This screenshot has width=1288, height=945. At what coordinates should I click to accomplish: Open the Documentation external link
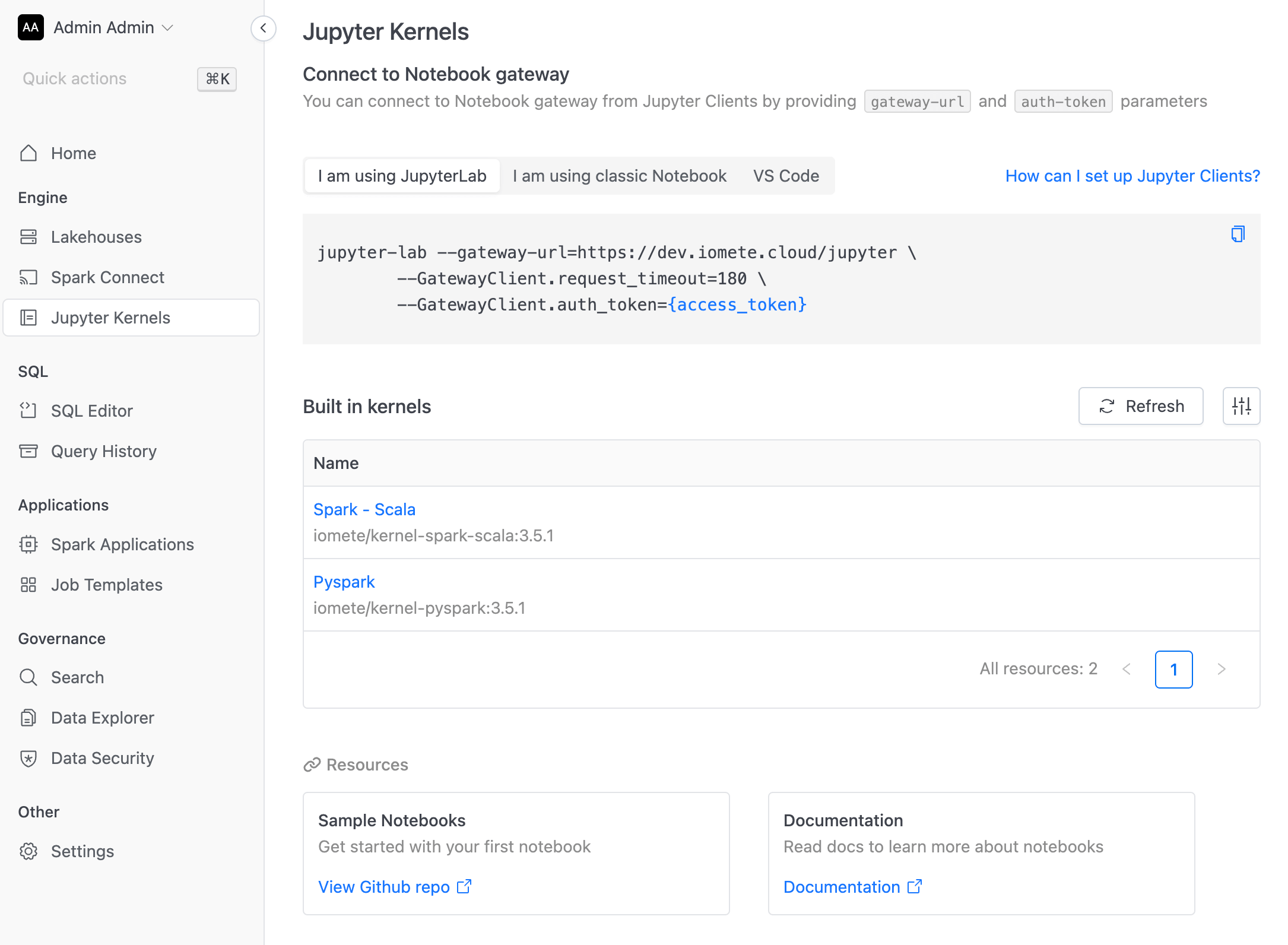(852, 887)
